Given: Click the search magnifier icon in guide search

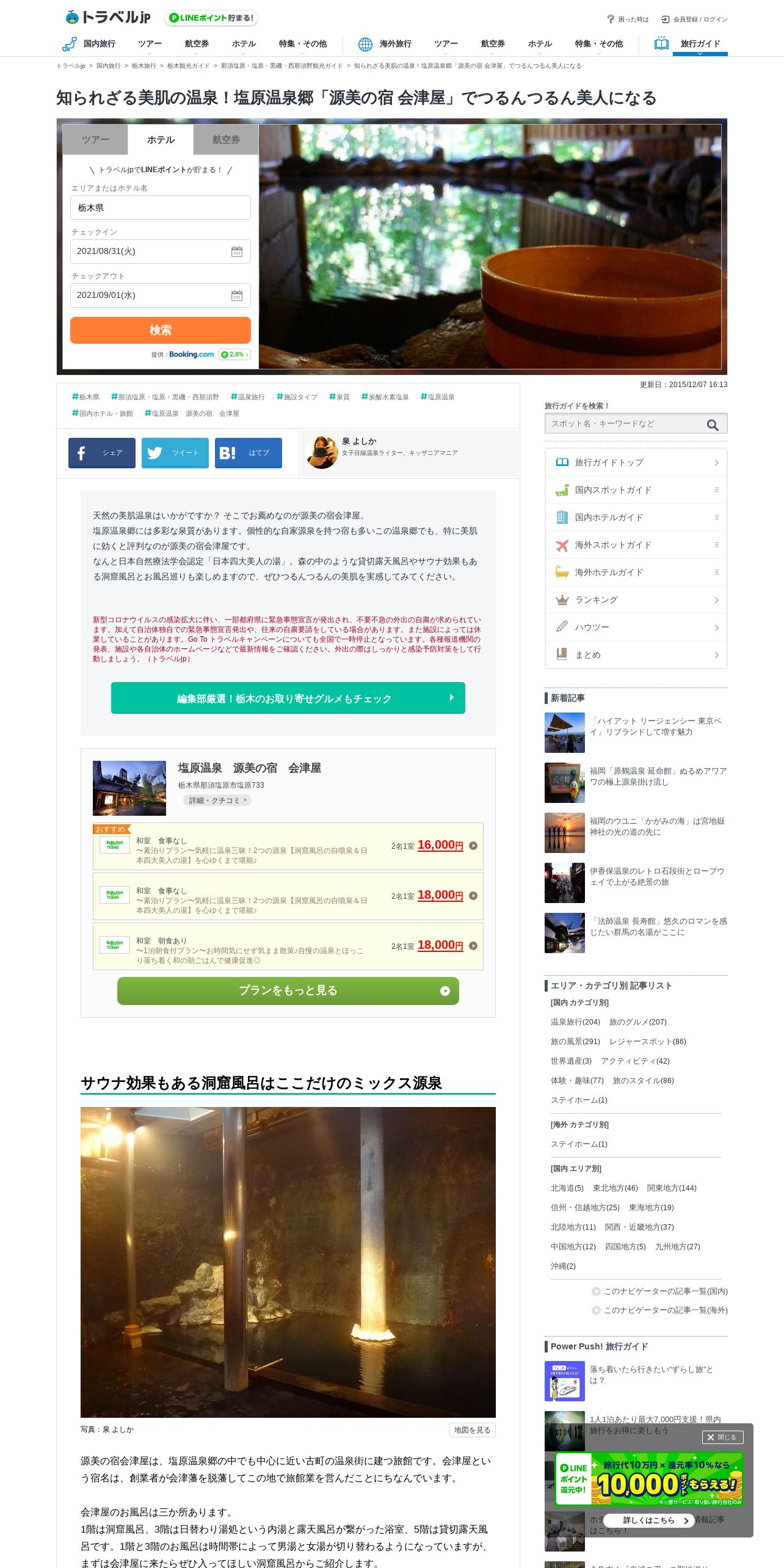Looking at the screenshot, I should (x=713, y=425).
